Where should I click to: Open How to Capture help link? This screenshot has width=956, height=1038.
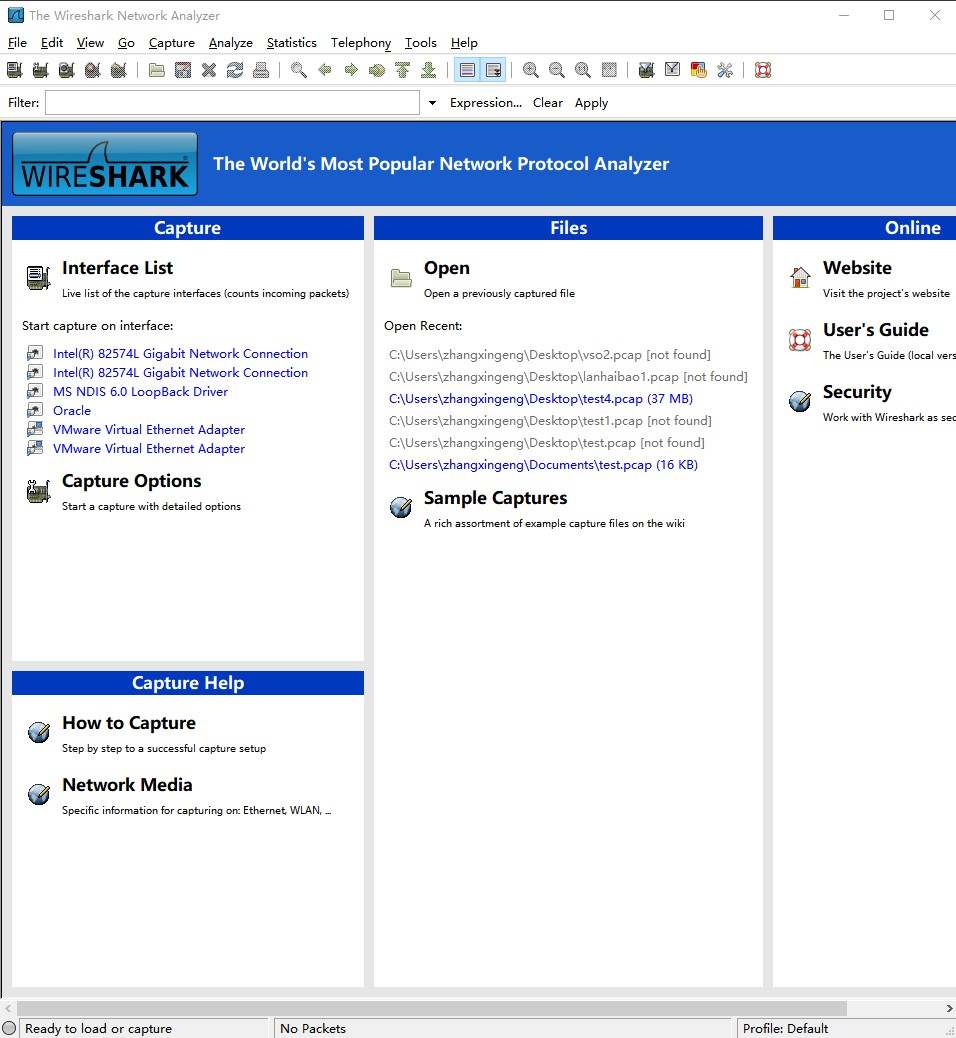pos(129,723)
